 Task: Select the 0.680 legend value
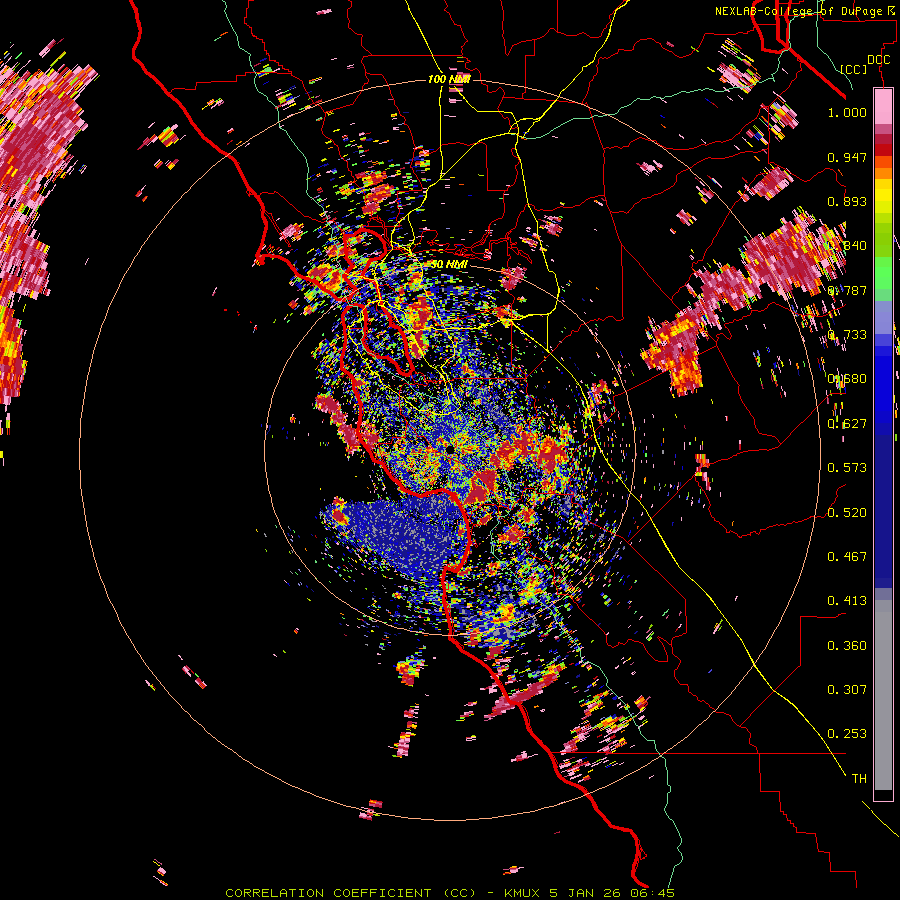[847, 379]
